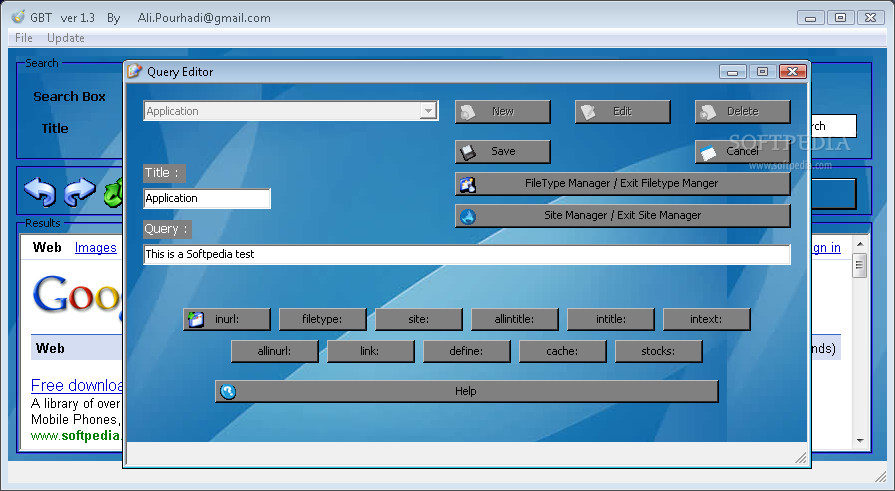Insert the allinurl: operator
895x491 pixels.
(275, 351)
